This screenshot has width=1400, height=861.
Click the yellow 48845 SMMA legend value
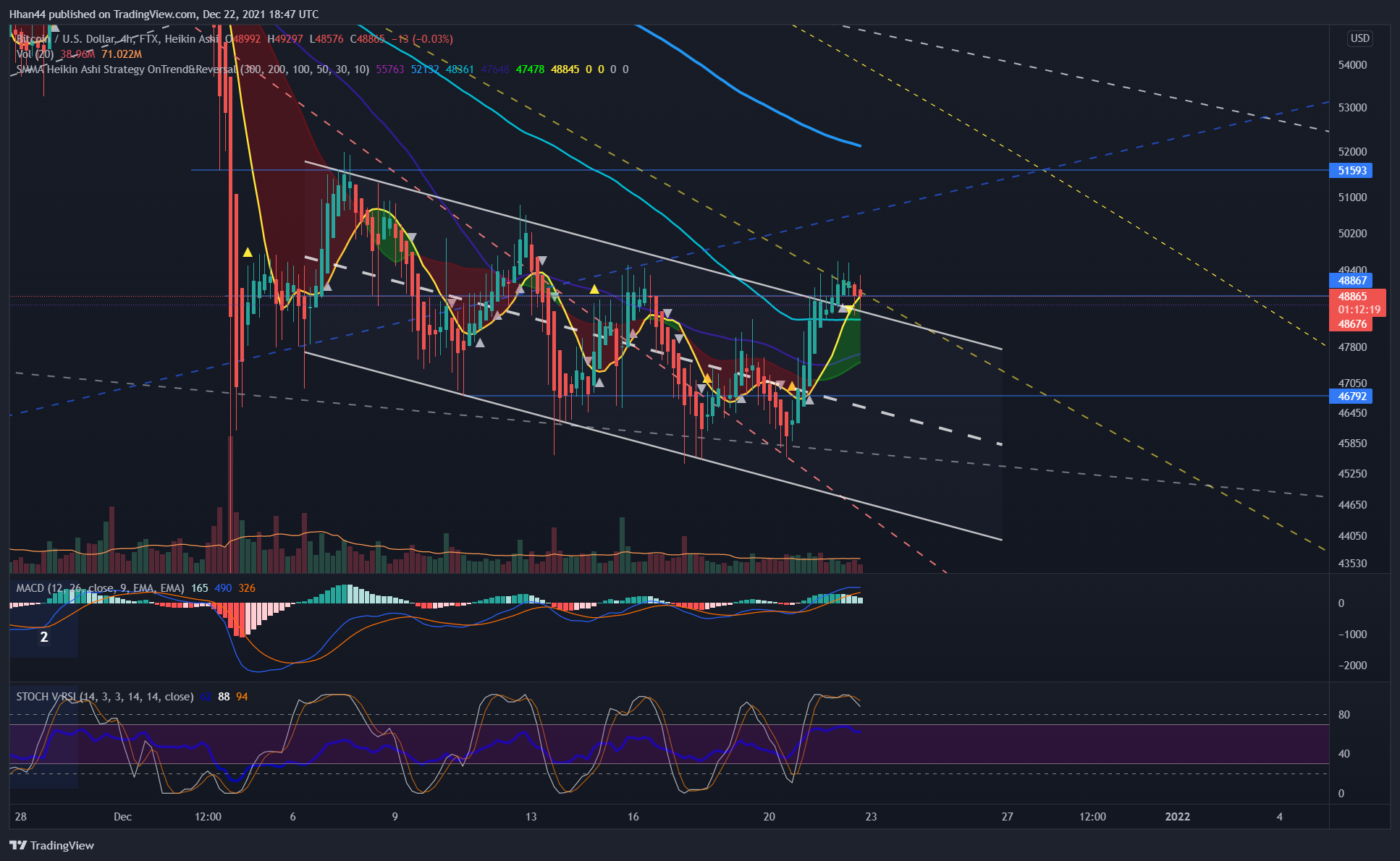pyautogui.click(x=565, y=69)
